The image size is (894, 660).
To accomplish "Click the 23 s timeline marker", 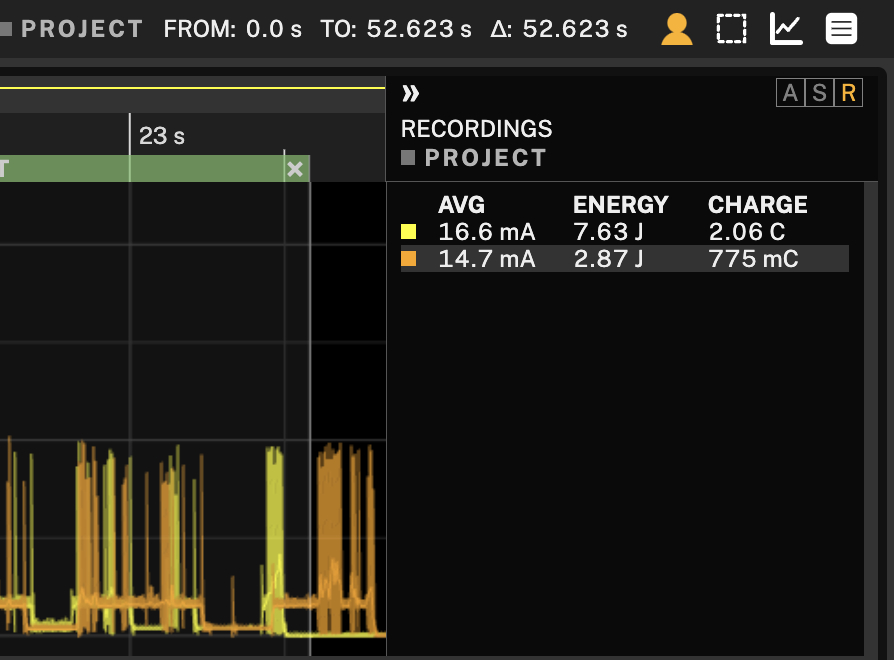I will 161,136.
